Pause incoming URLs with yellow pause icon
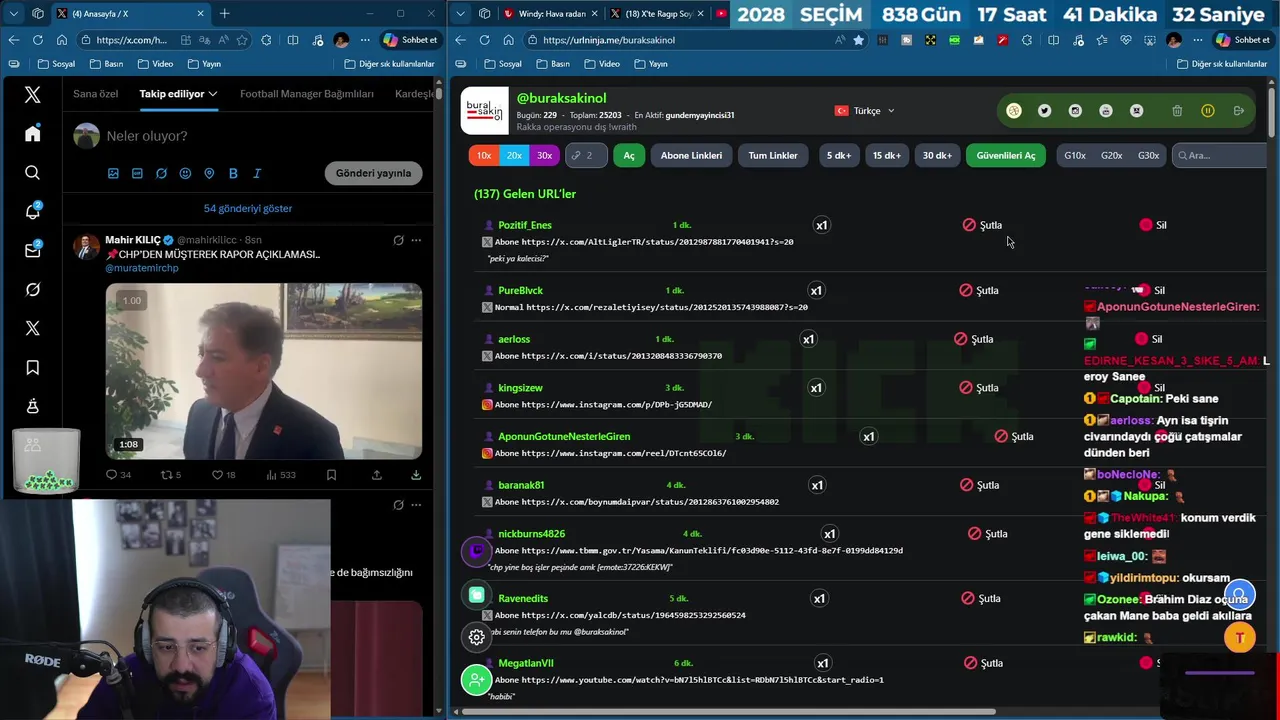 [1208, 111]
